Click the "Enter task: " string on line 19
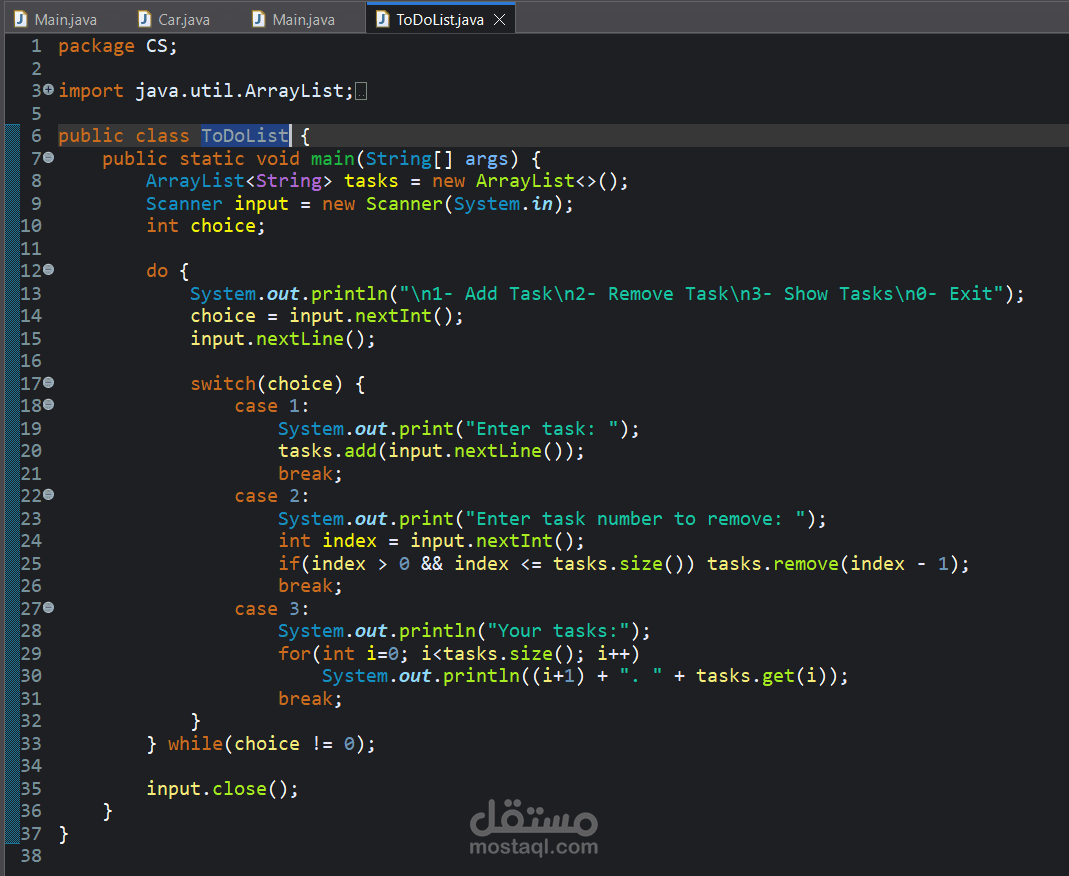 click(542, 429)
